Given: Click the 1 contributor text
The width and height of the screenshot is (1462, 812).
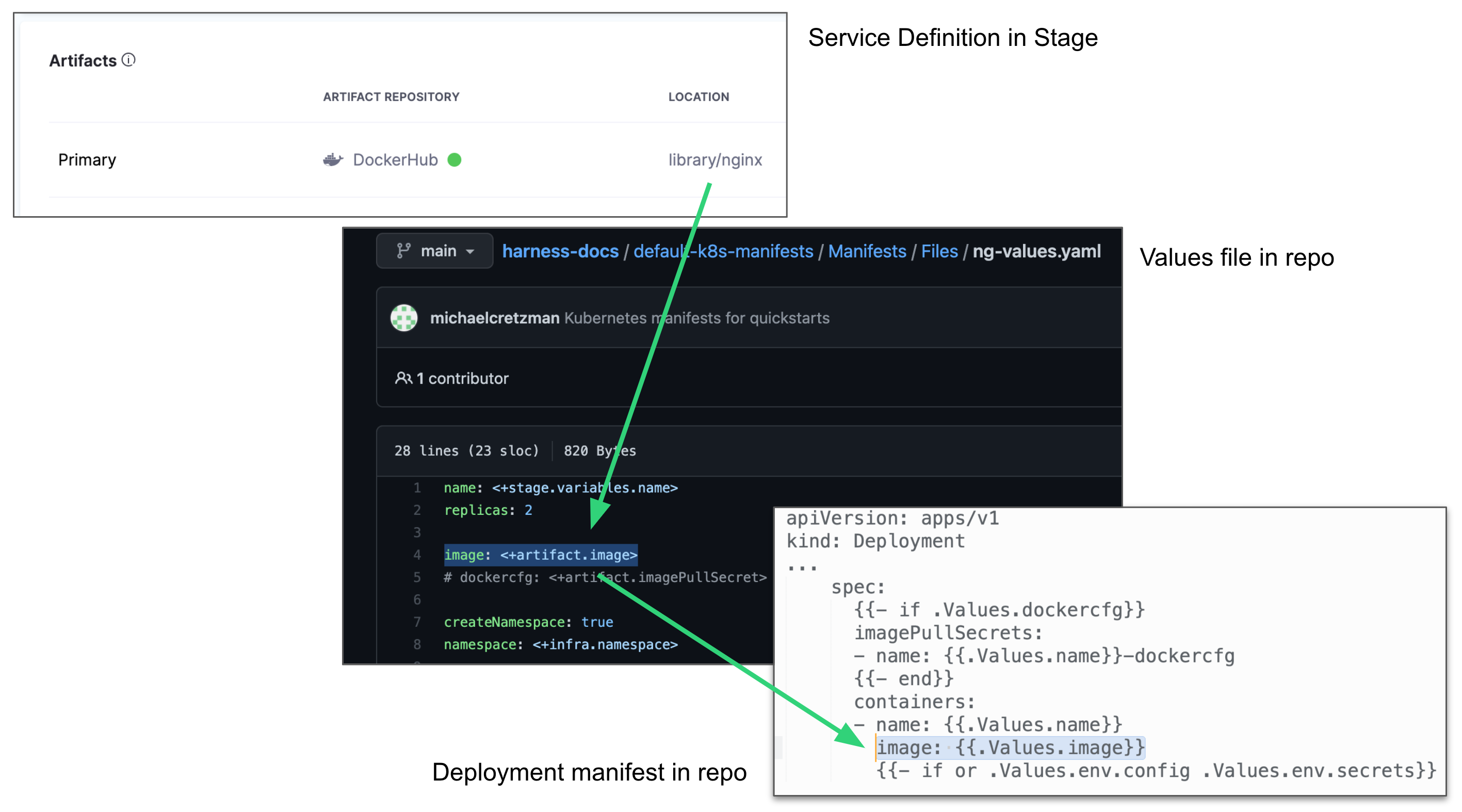Looking at the screenshot, I should (462, 379).
